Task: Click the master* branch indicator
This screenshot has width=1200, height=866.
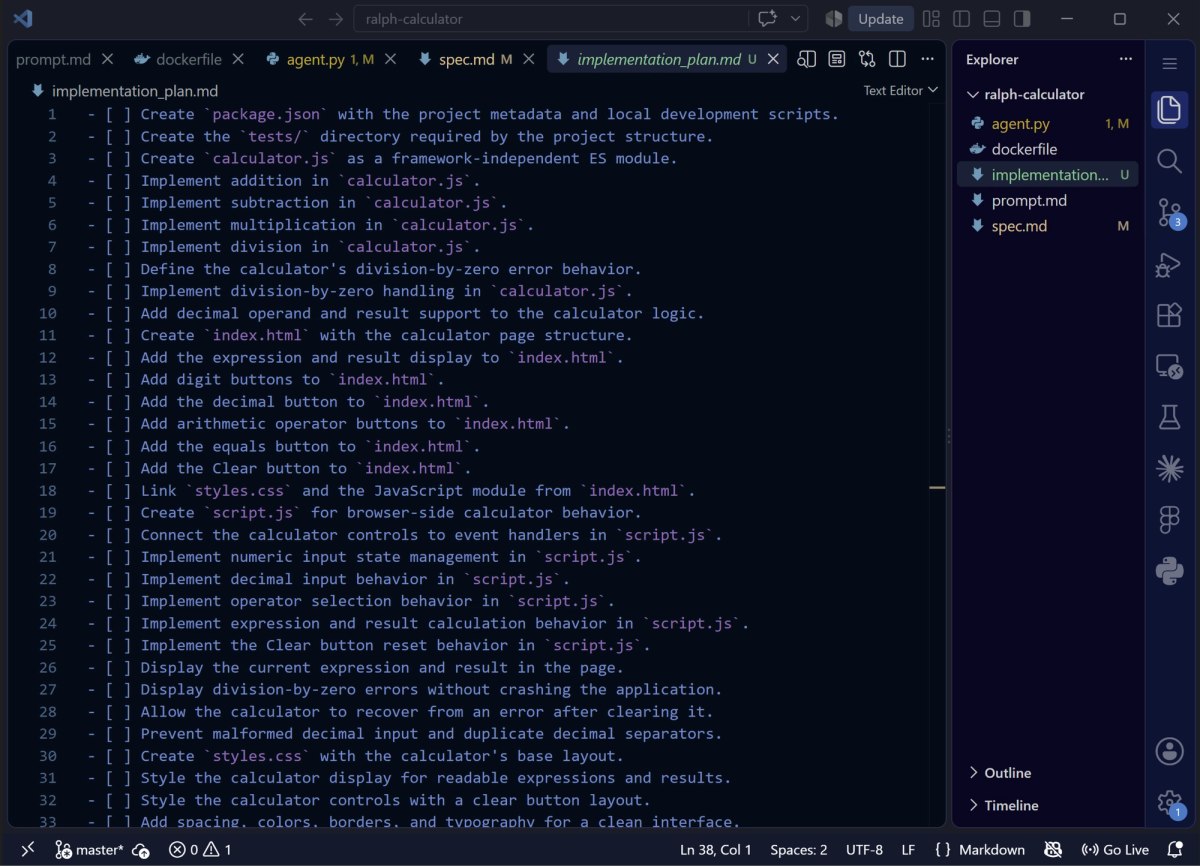Action: (x=90, y=850)
